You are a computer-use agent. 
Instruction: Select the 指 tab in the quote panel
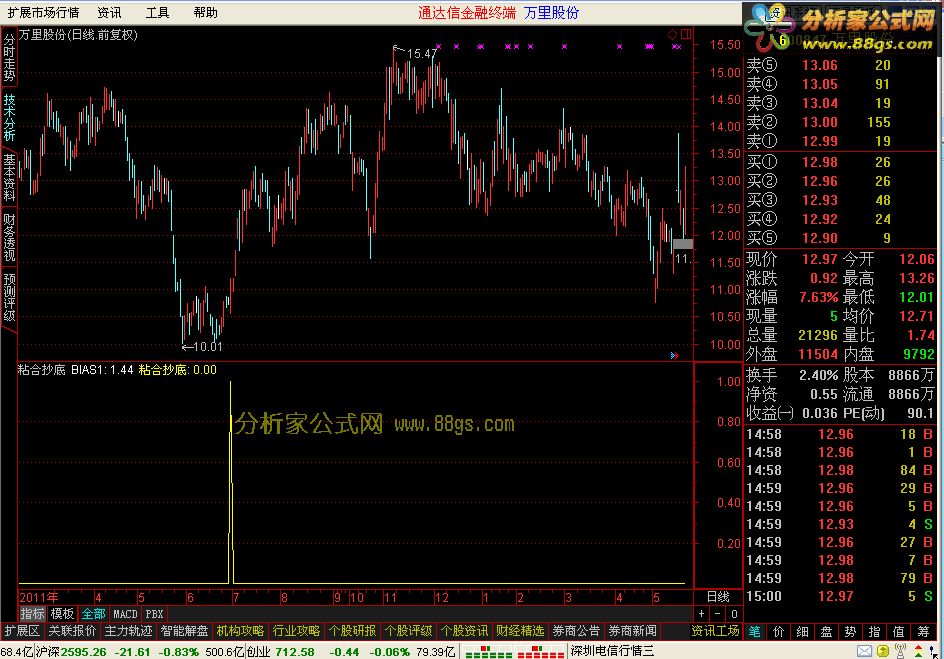tap(874, 631)
